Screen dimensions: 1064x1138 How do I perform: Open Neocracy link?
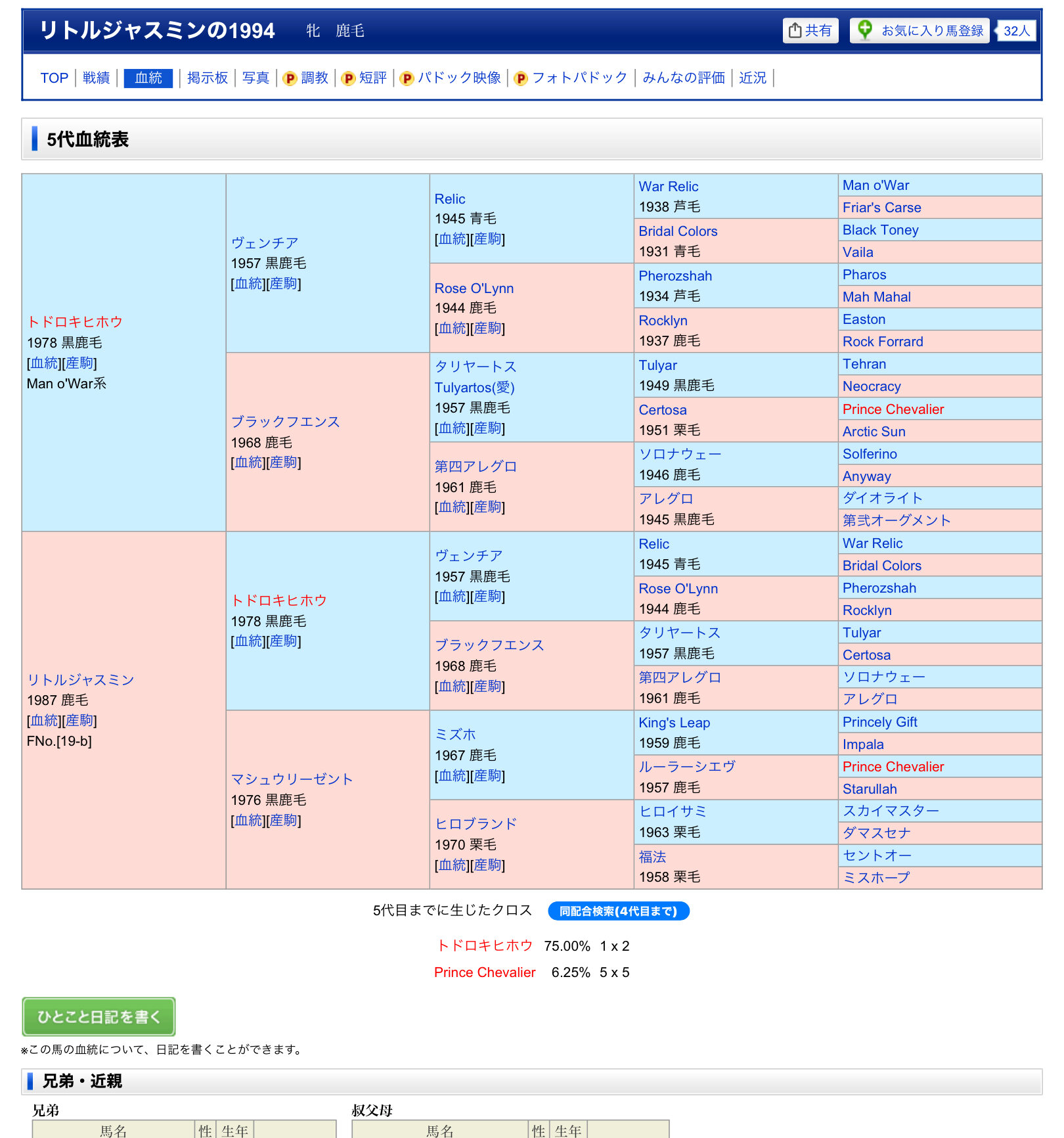click(872, 386)
